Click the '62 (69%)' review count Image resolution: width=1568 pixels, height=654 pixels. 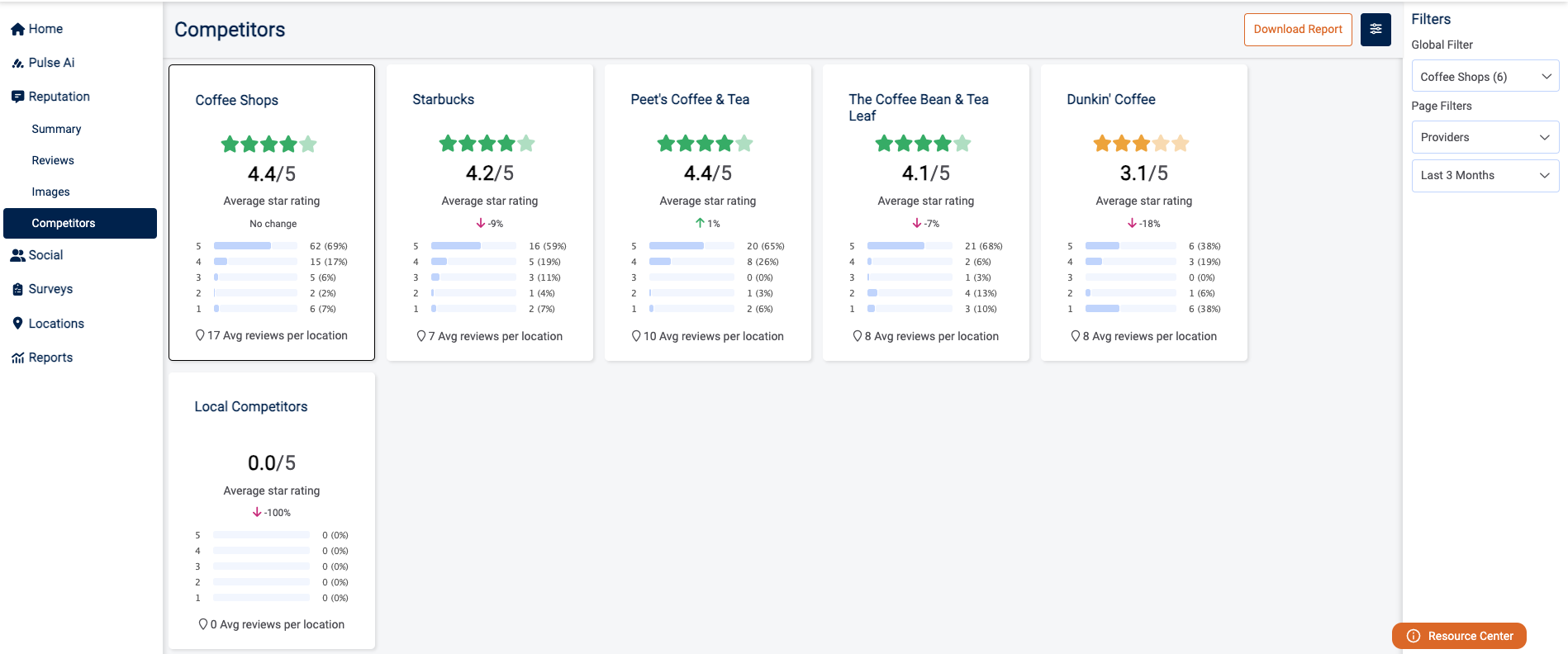pyautogui.click(x=329, y=246)
